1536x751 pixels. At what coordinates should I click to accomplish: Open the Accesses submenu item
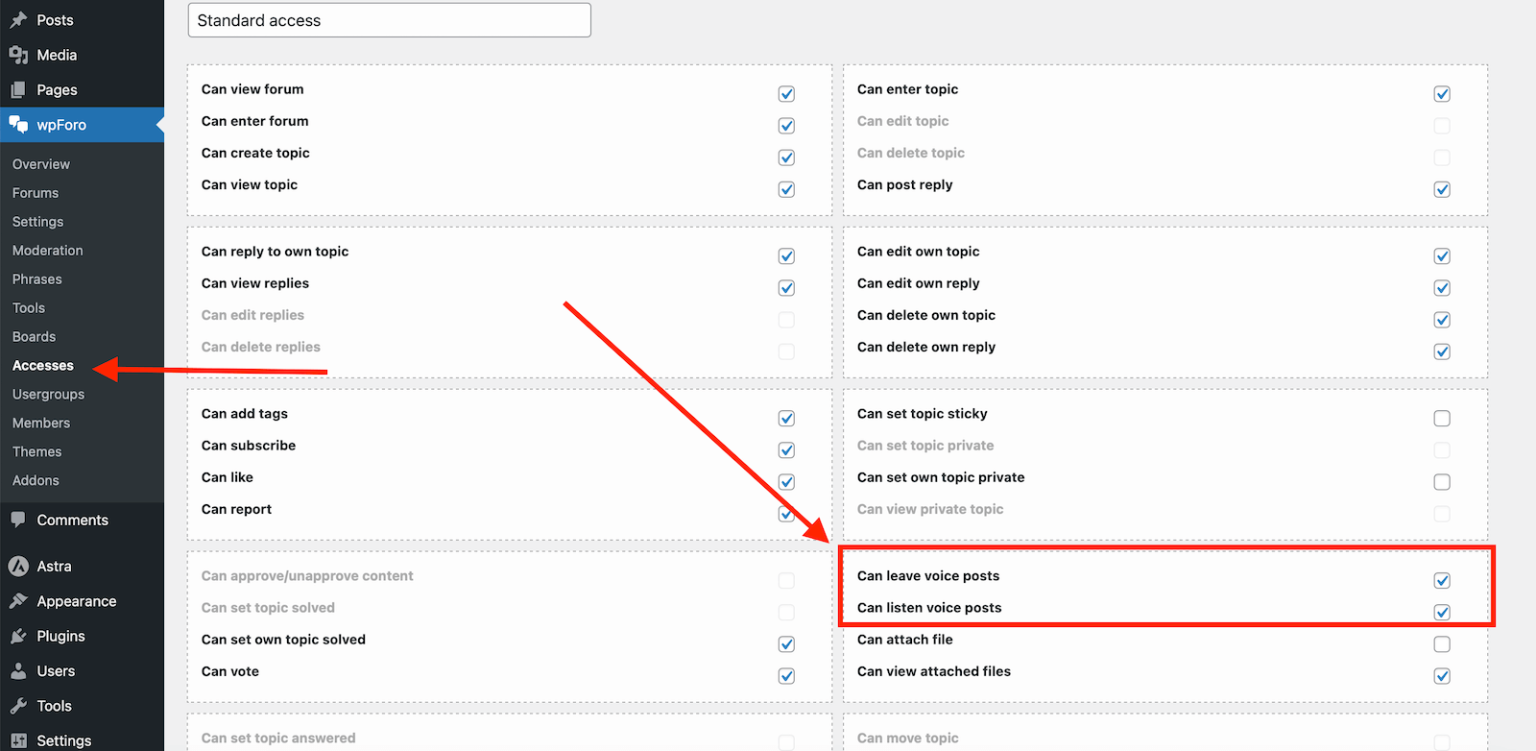point(43,366)
